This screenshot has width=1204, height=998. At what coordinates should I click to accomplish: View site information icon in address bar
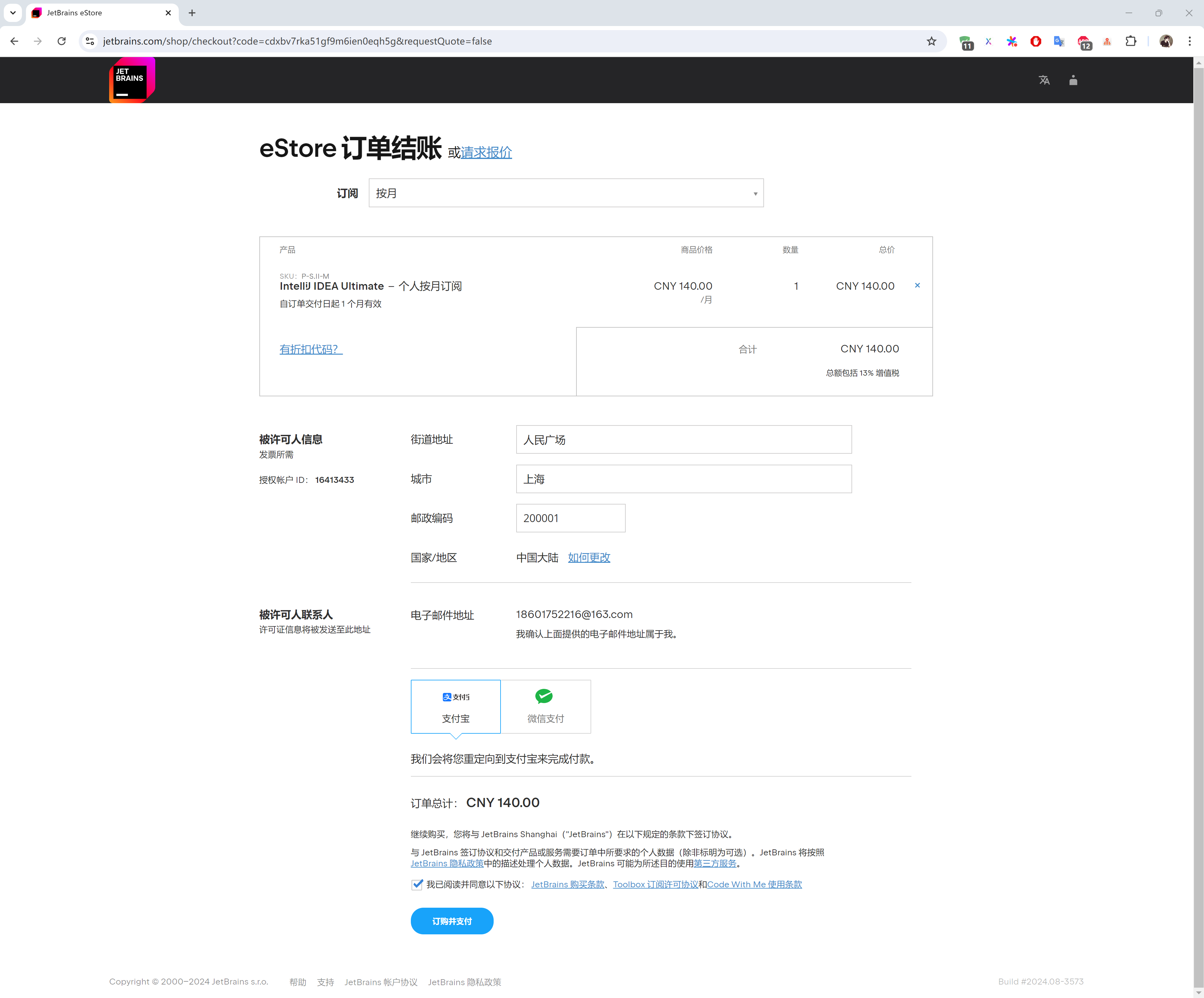tap(90, 41)
